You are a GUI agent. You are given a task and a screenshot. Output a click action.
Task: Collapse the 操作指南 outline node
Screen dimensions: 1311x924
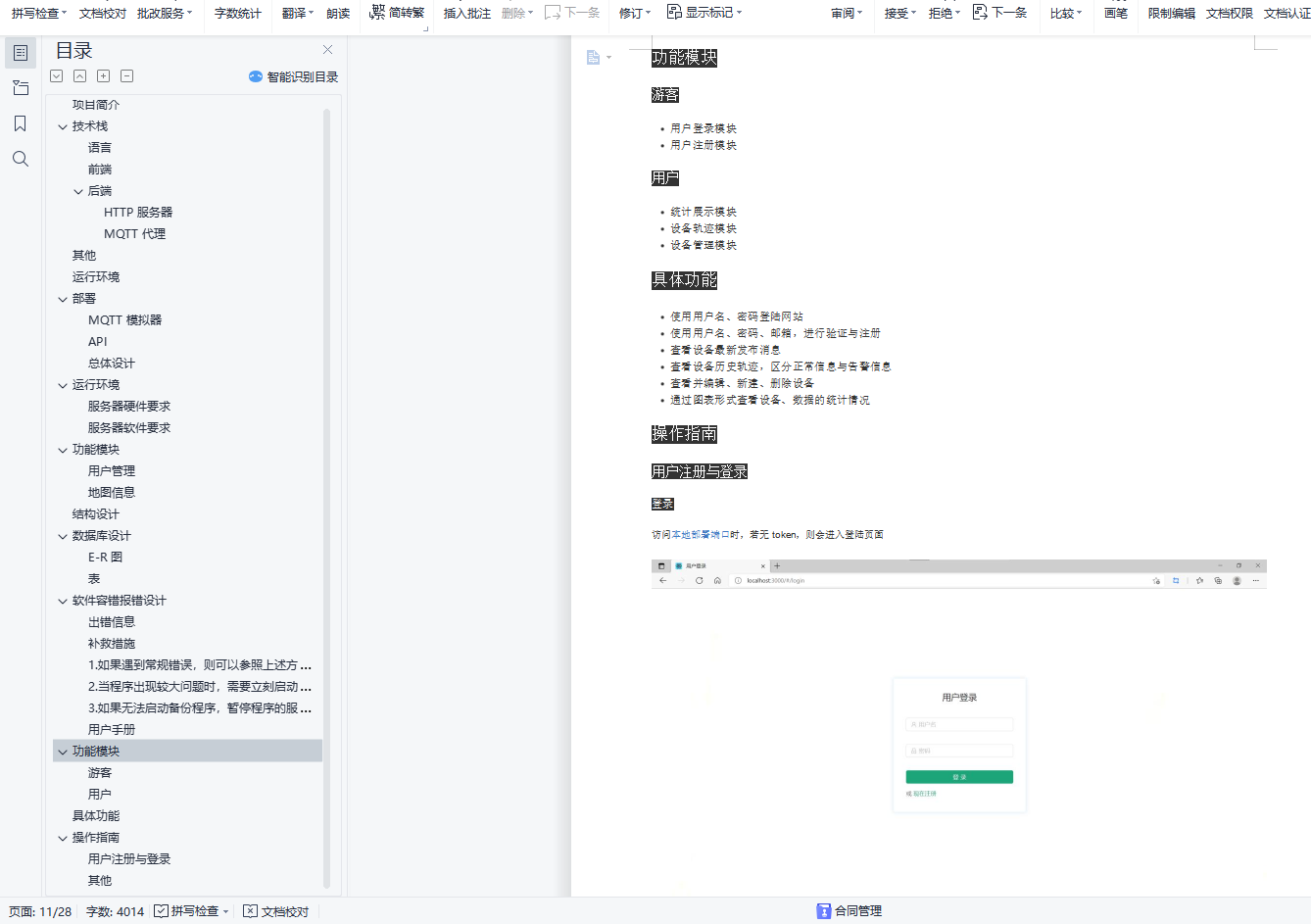(63, 838)
